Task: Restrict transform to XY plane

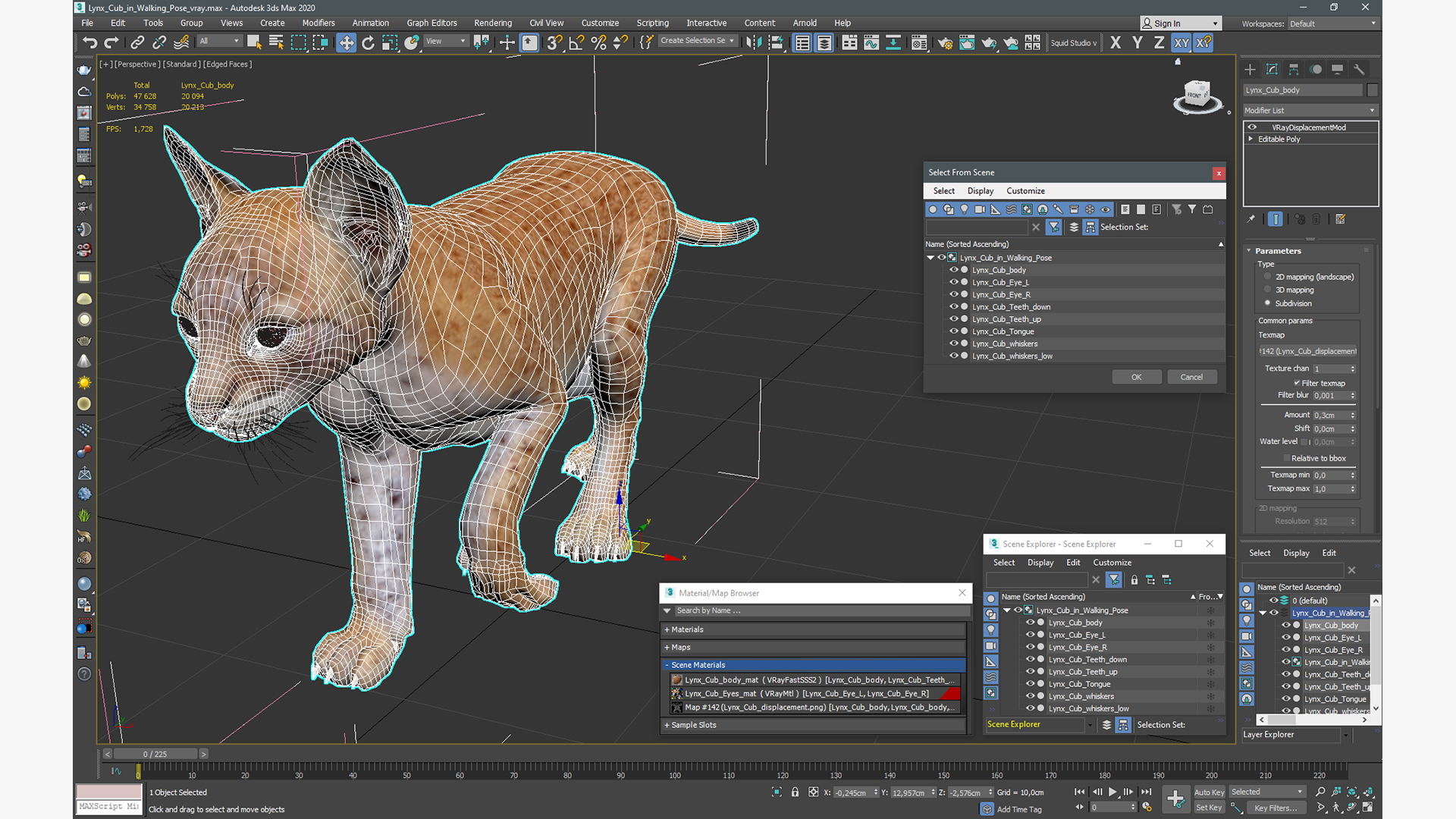Action: tap(1181, 43)
